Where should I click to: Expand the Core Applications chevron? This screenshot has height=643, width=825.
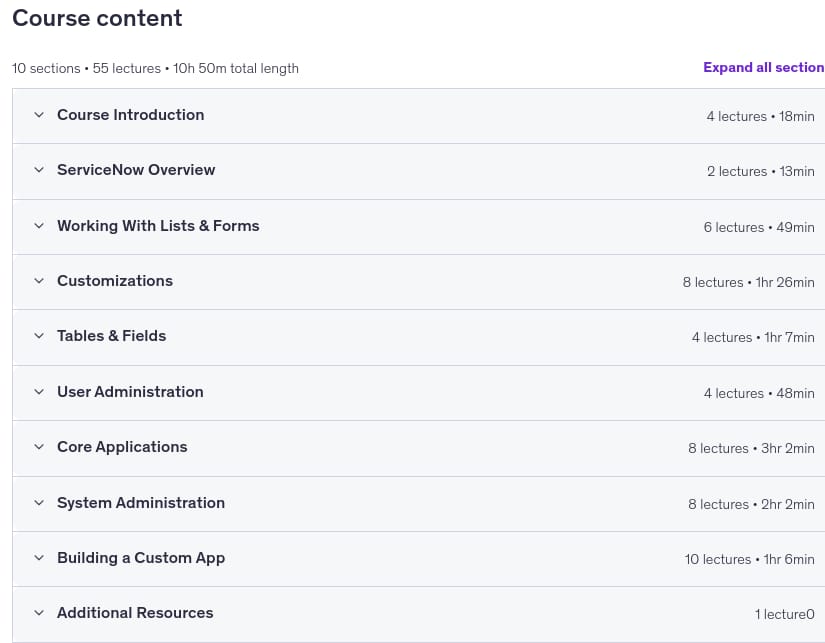[39, 447]
